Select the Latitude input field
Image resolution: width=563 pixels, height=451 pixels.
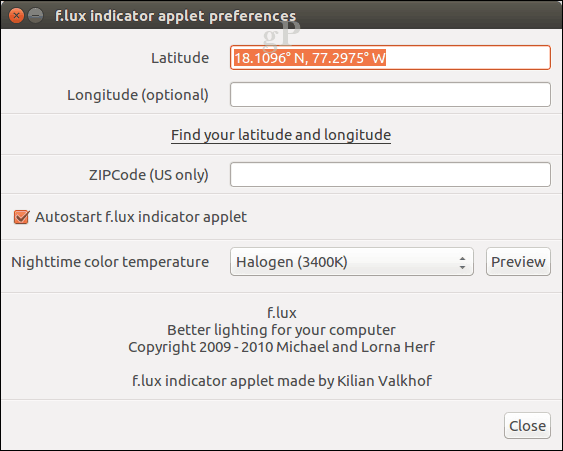390,57
